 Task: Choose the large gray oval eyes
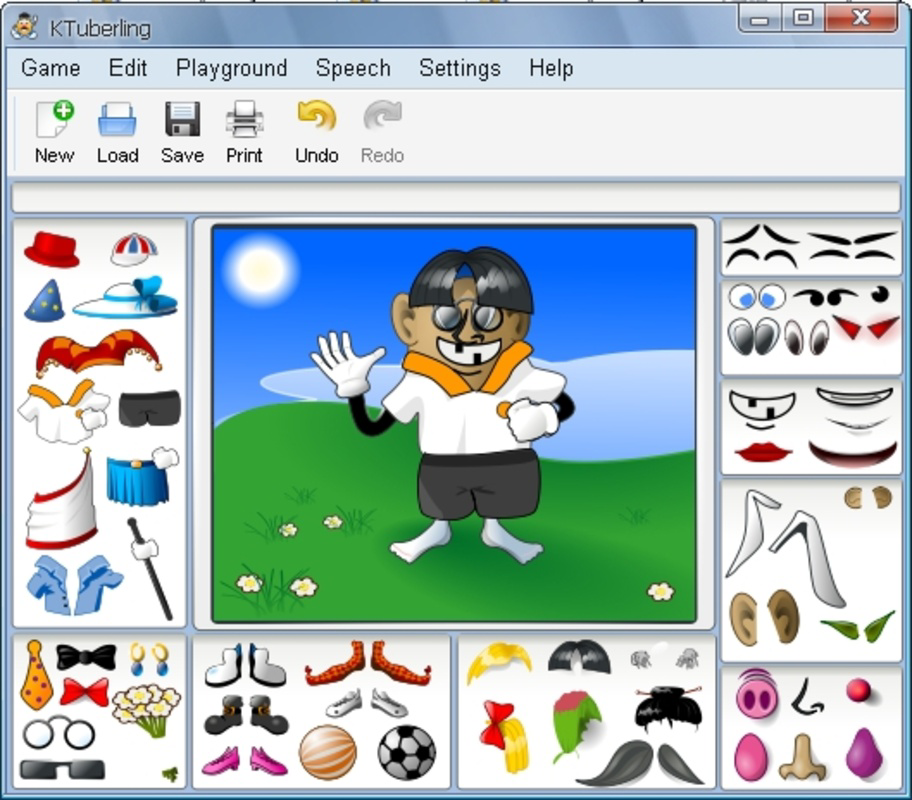754,336
